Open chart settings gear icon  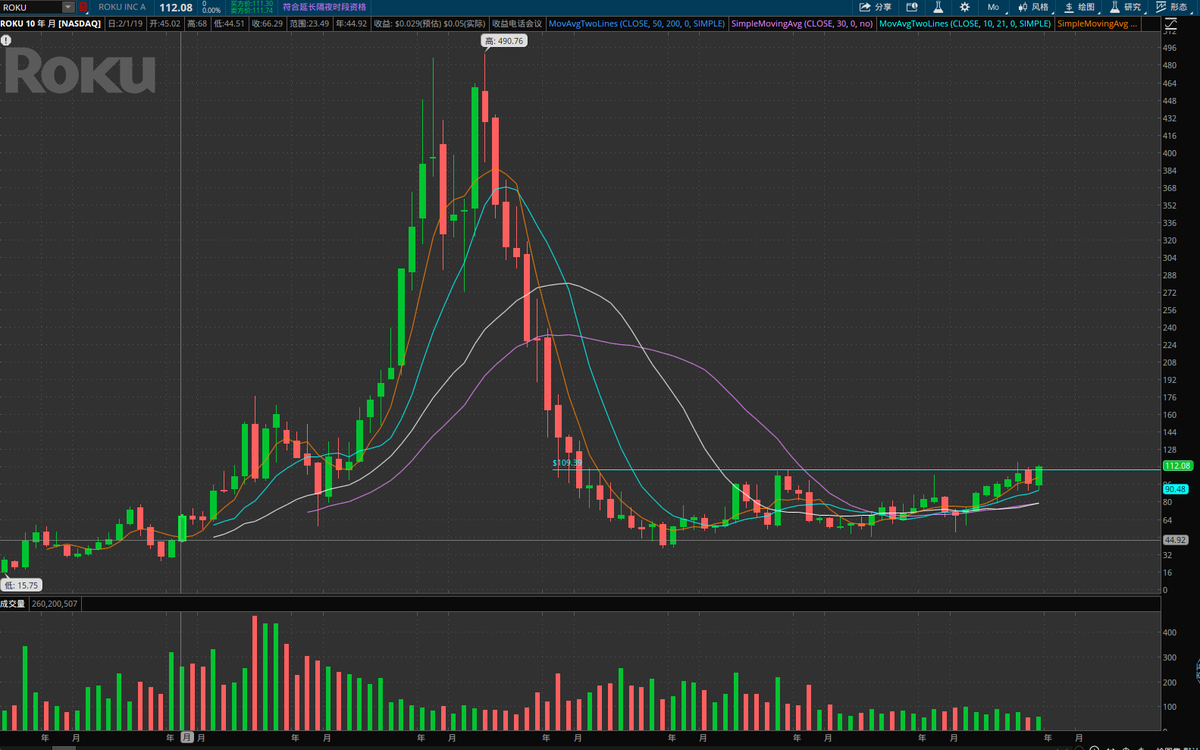tap(965, 7)
